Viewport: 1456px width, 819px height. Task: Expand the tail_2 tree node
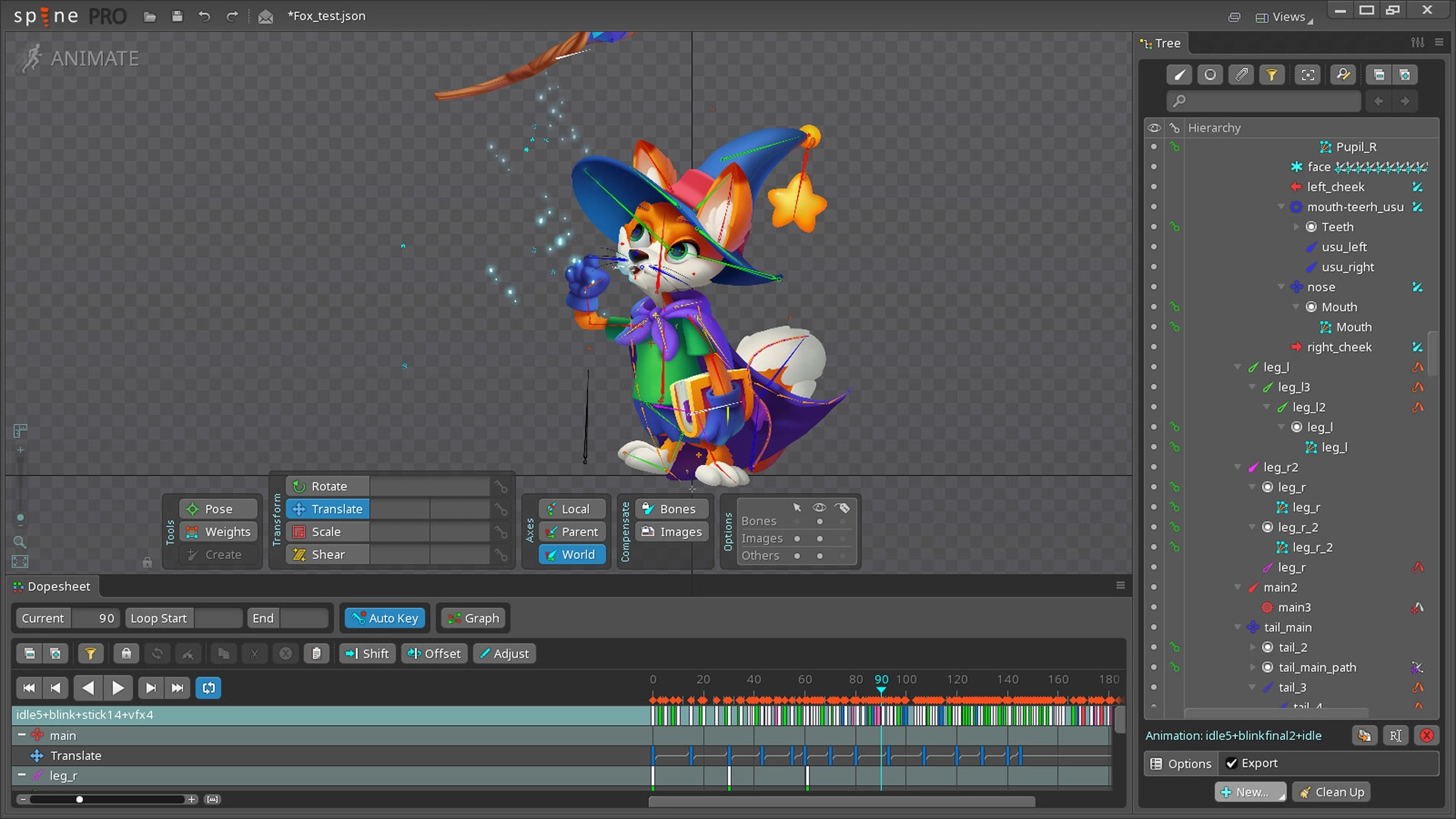tap(1253, 648)
